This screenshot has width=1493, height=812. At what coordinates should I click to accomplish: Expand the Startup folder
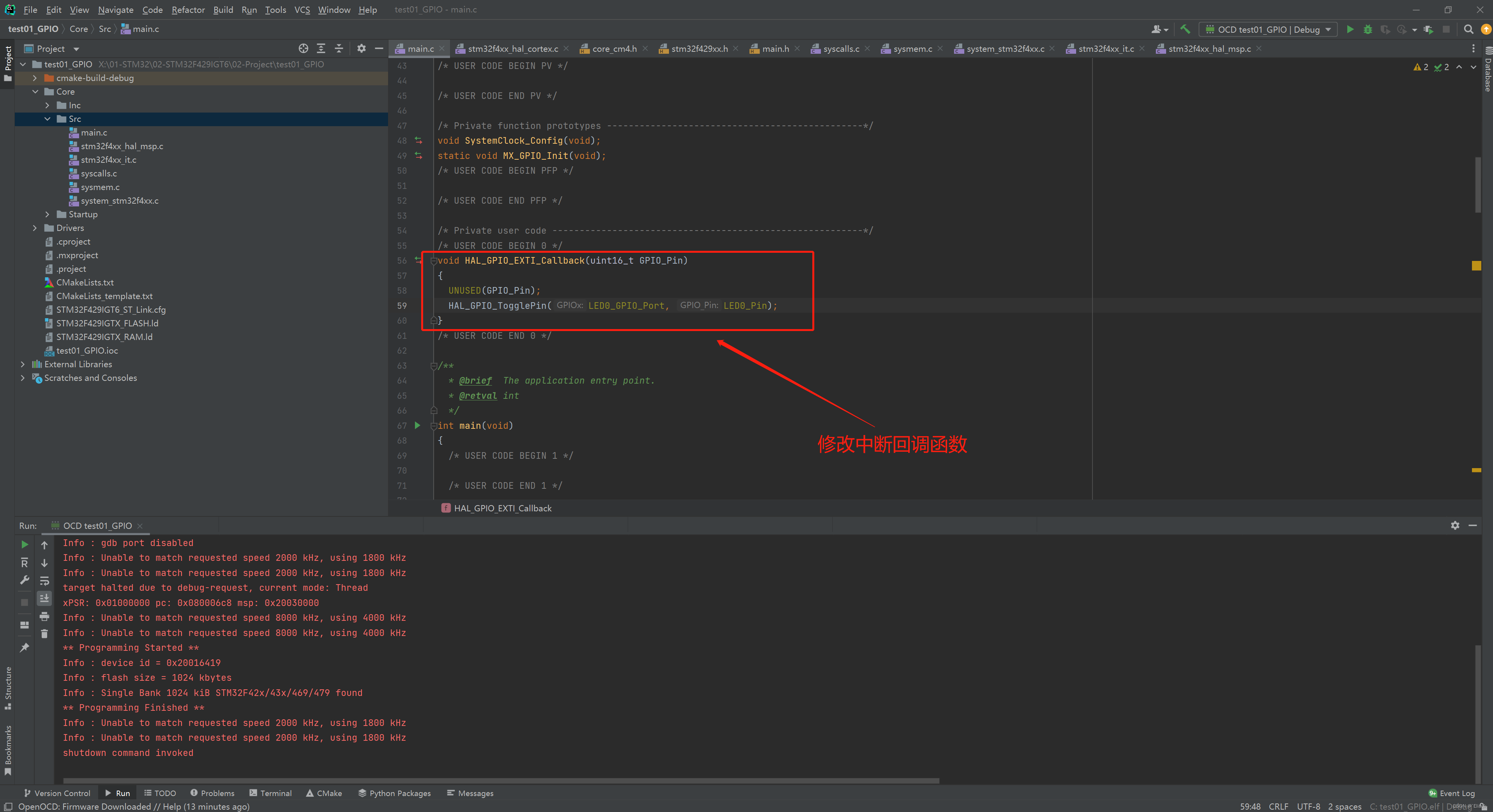pos(47,214)
